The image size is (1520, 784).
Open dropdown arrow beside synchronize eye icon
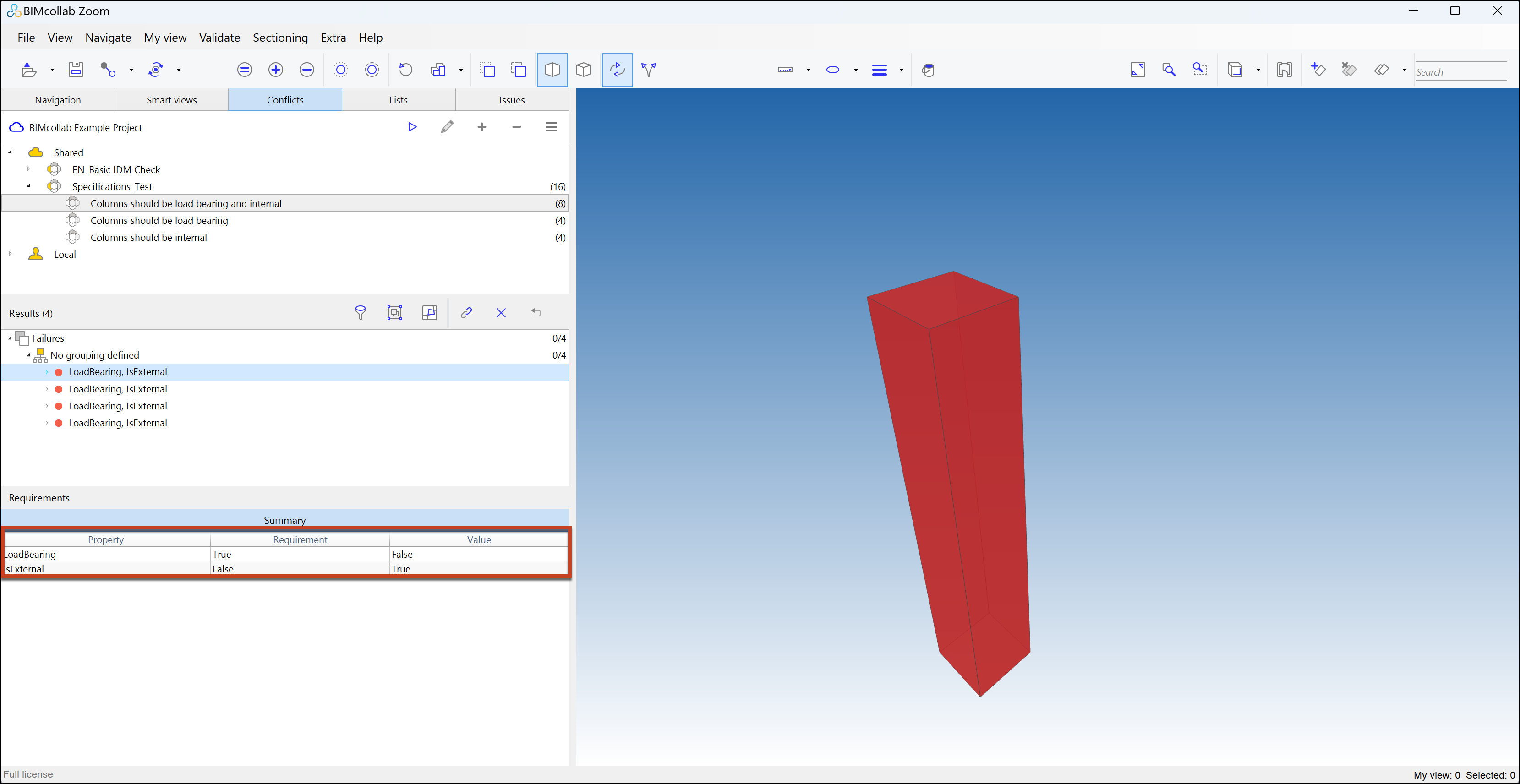179,70
